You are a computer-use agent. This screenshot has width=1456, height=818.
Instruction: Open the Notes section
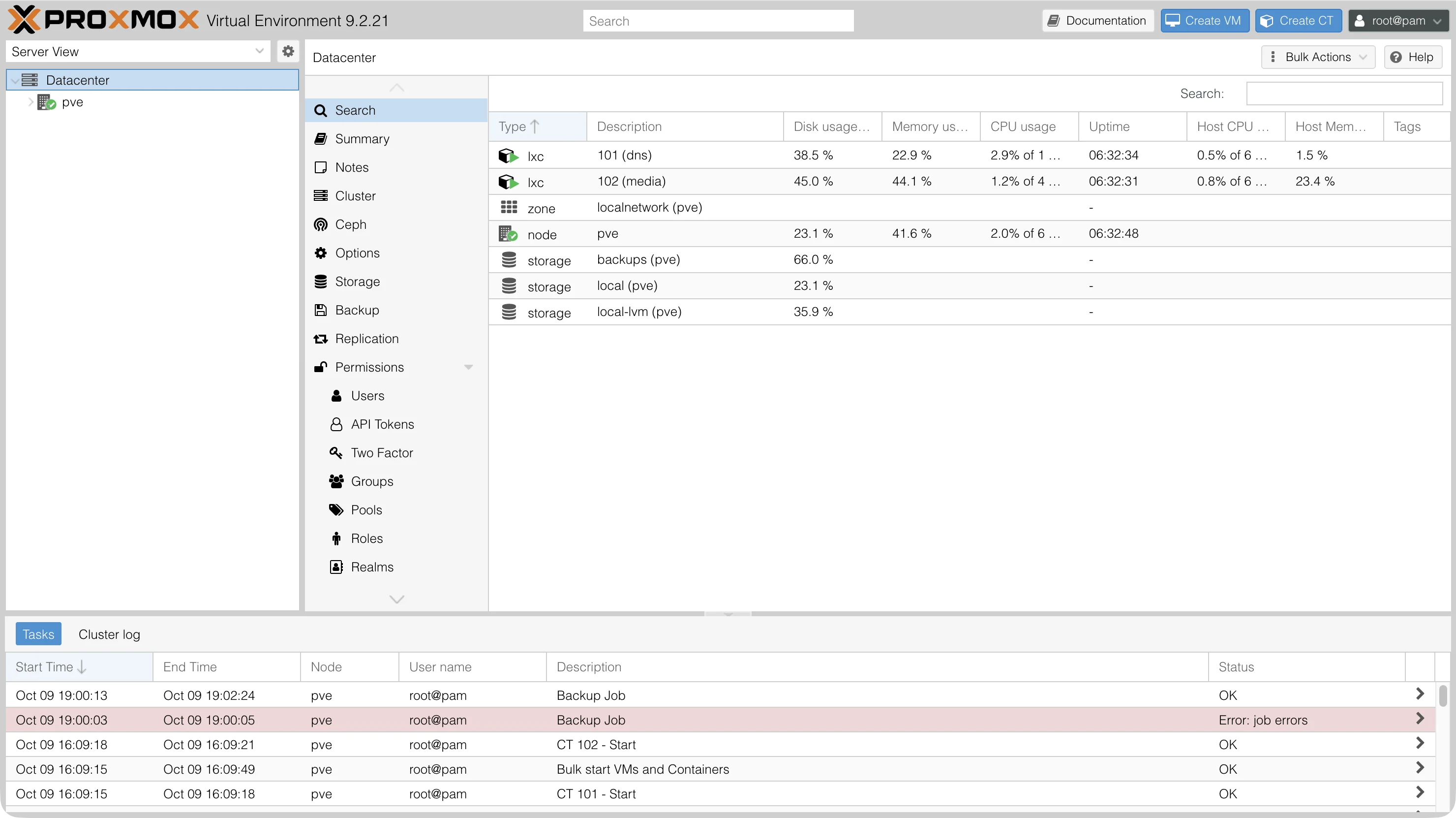395,167
